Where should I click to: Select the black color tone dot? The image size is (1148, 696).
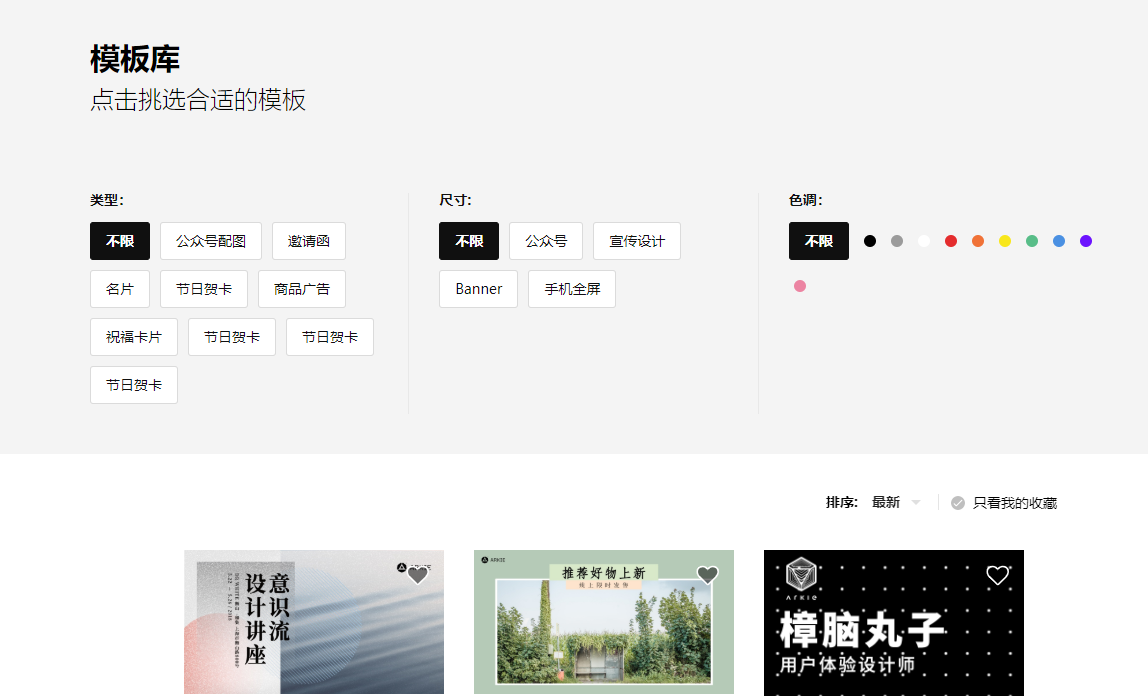[x=870, y=241]
